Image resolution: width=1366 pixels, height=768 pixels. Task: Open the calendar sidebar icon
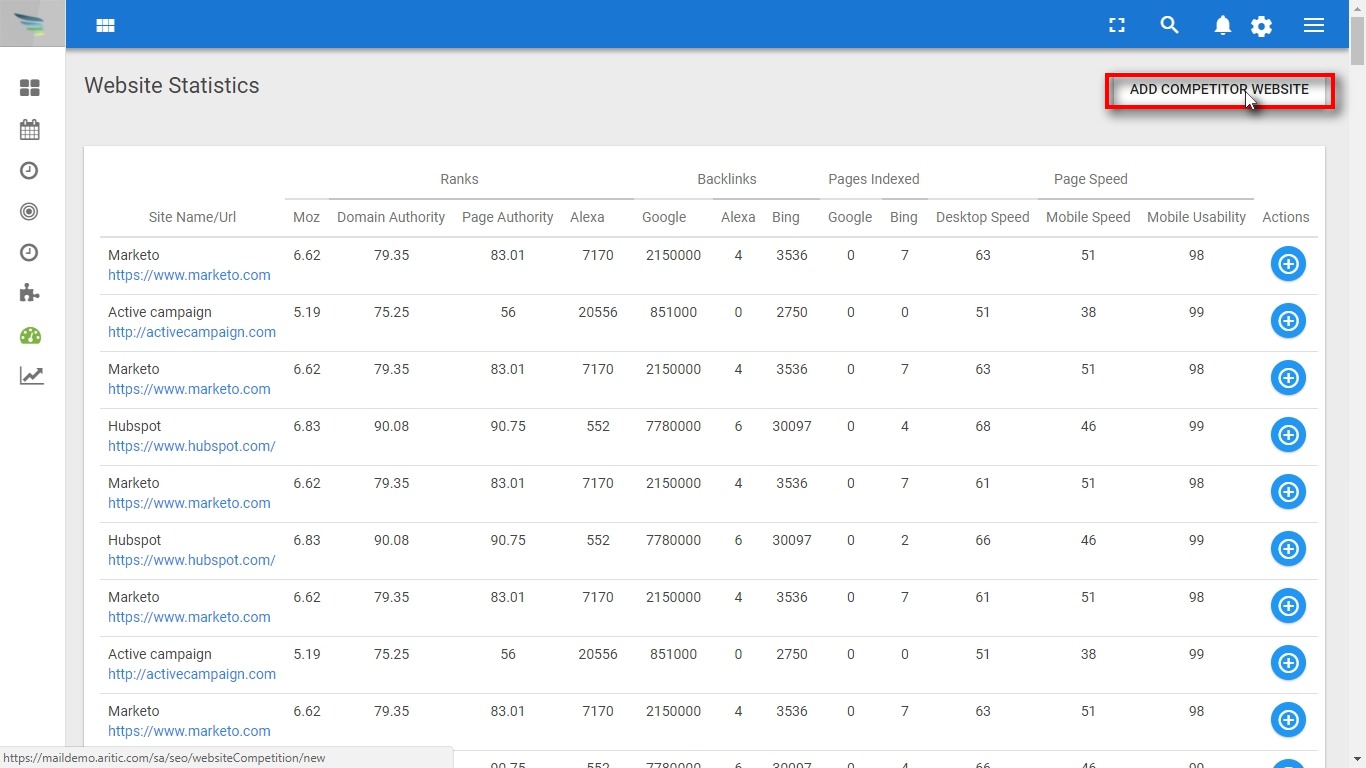30,129
